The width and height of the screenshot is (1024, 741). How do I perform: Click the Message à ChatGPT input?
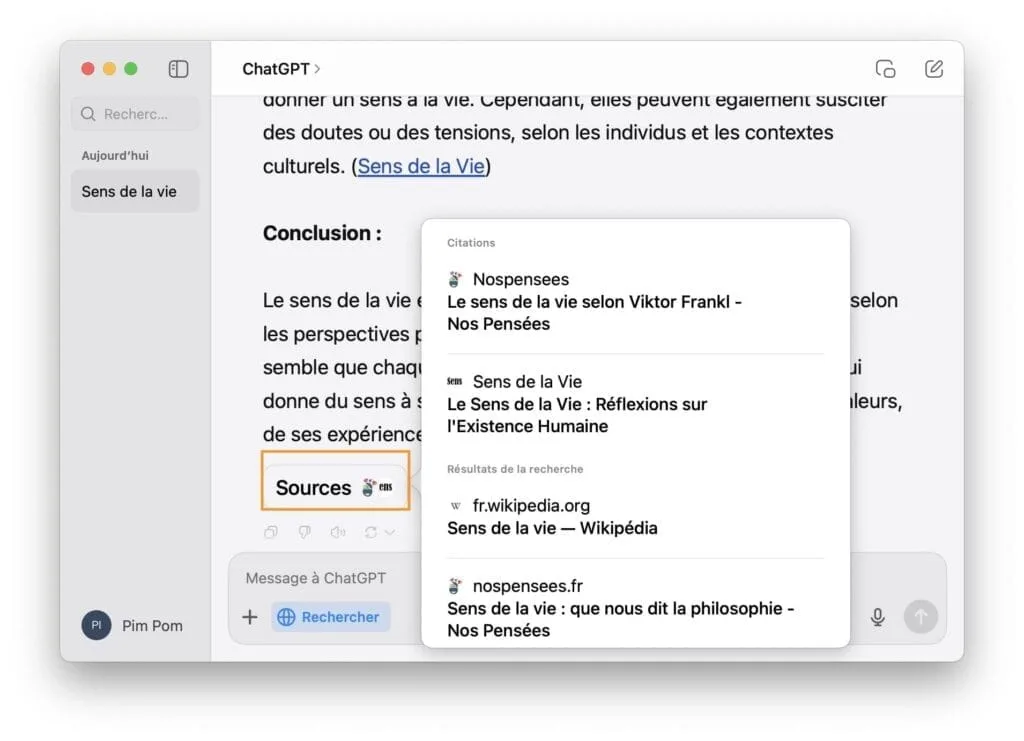315,578
